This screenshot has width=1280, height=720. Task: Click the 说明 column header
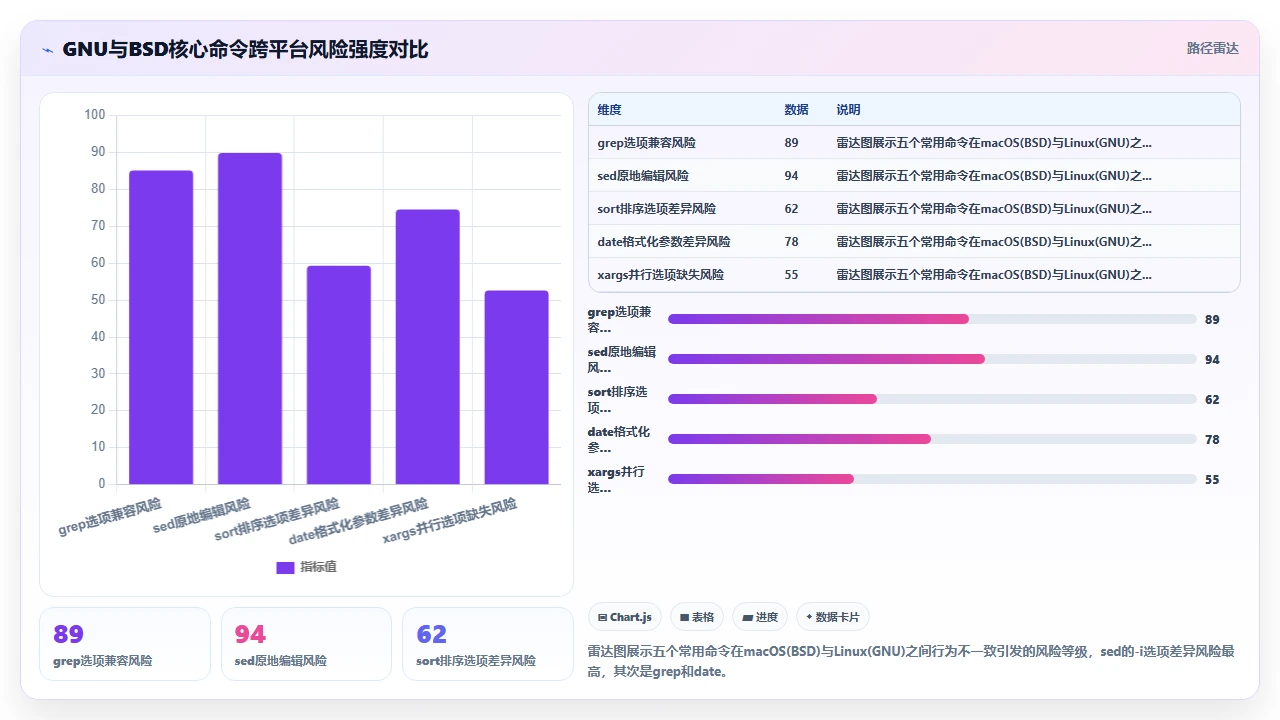tap(848, 110)
